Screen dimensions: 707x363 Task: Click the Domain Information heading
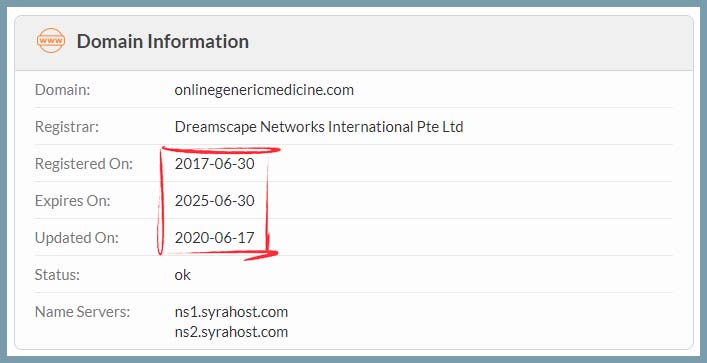163,41
